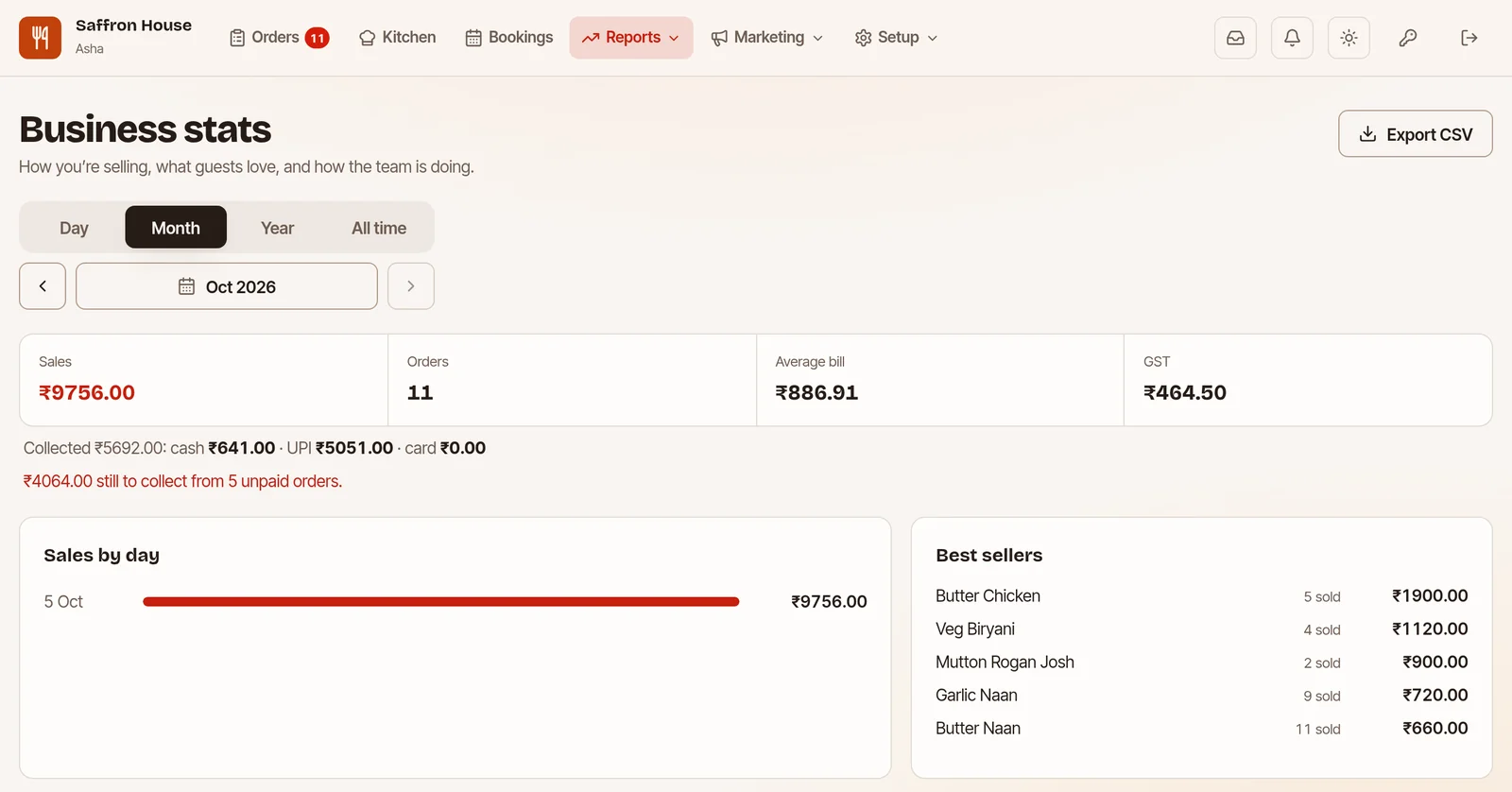Expand the Reports dropdown menu
Image resolution: width=1512 pixels, height=792 pixels.
point(631,38)
